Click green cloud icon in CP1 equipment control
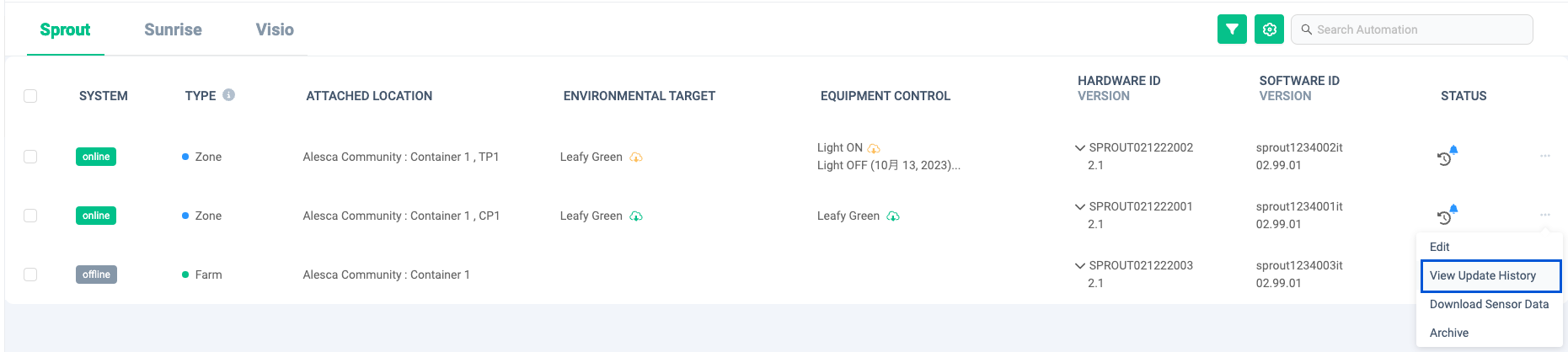 coord(893,216)
